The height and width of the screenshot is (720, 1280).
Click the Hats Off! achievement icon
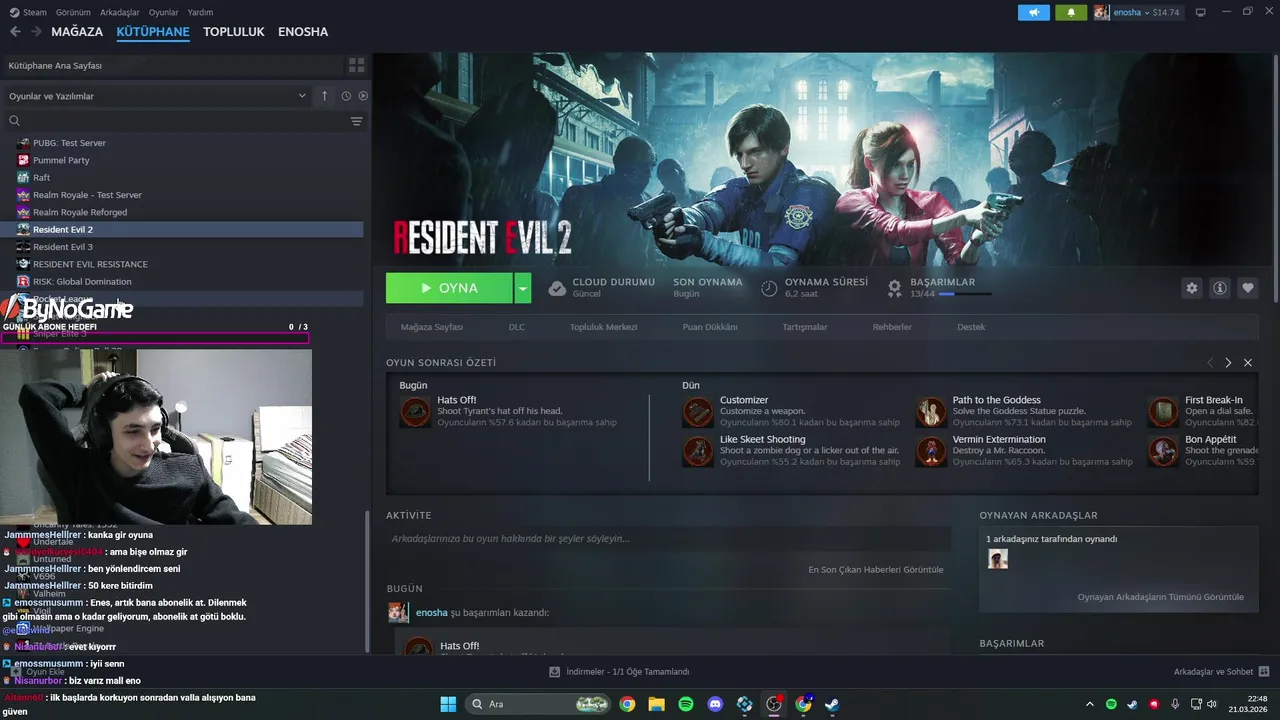pos(415,412)
